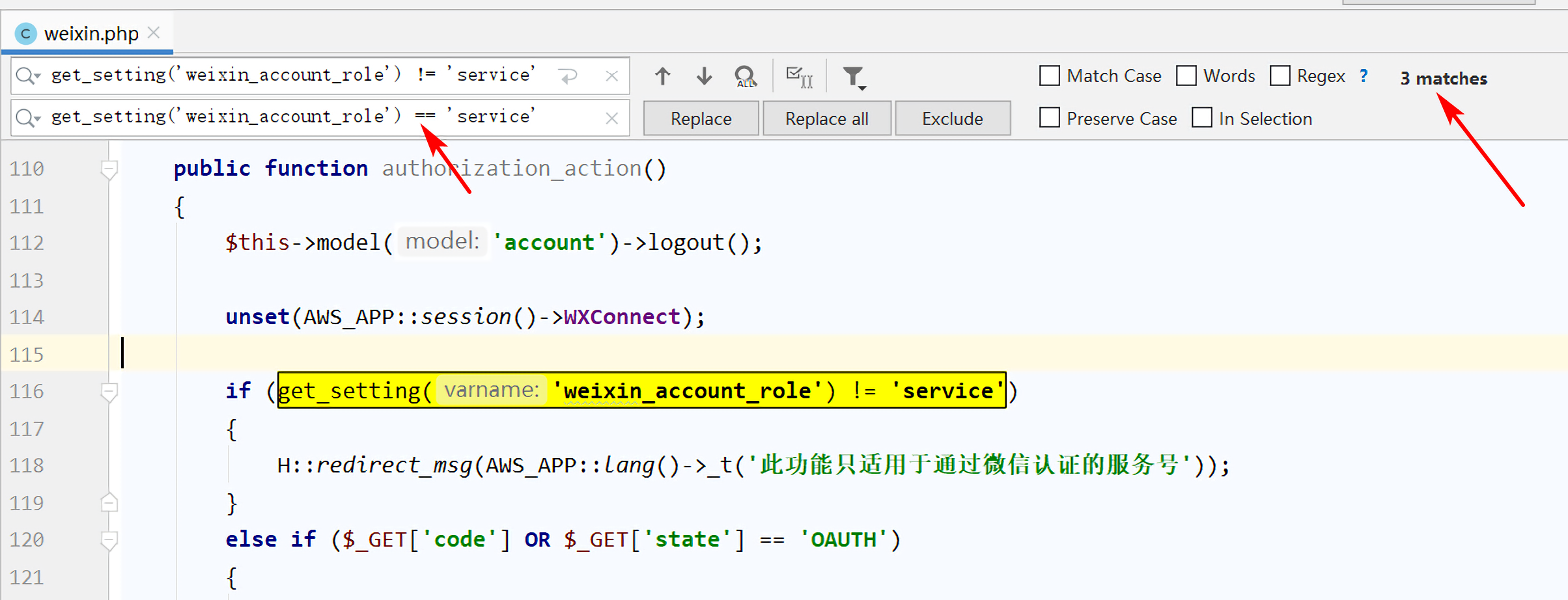Viewport: 1568px width, 600px height.
Task: Open search filter funnel options
Action: (854, 77)
